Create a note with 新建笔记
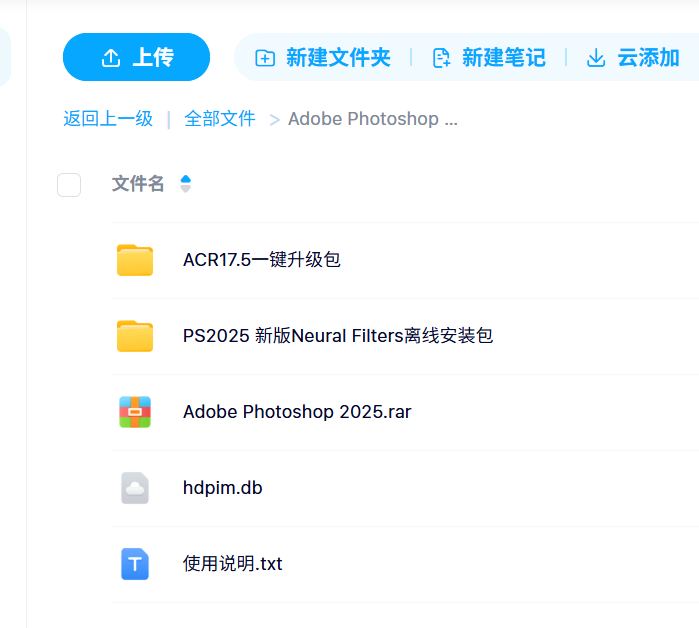This screenshot has height=628, width=699. (x=489, y=57)
